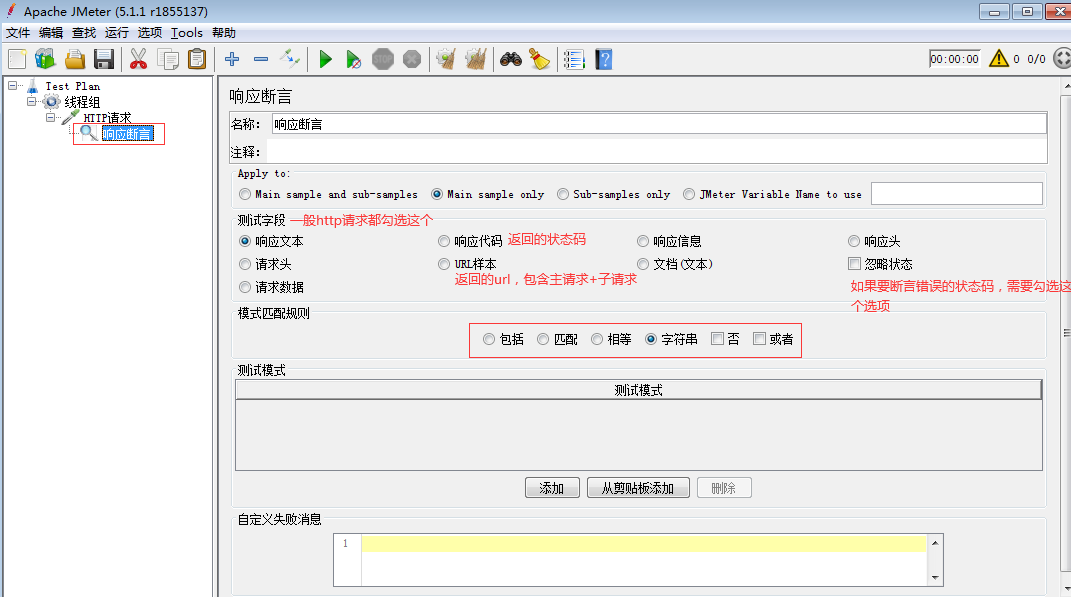Choose 响应头 test field radio
Image resolution: width=1071 pixels, height=597 pixels.
[x=854, y=241]
